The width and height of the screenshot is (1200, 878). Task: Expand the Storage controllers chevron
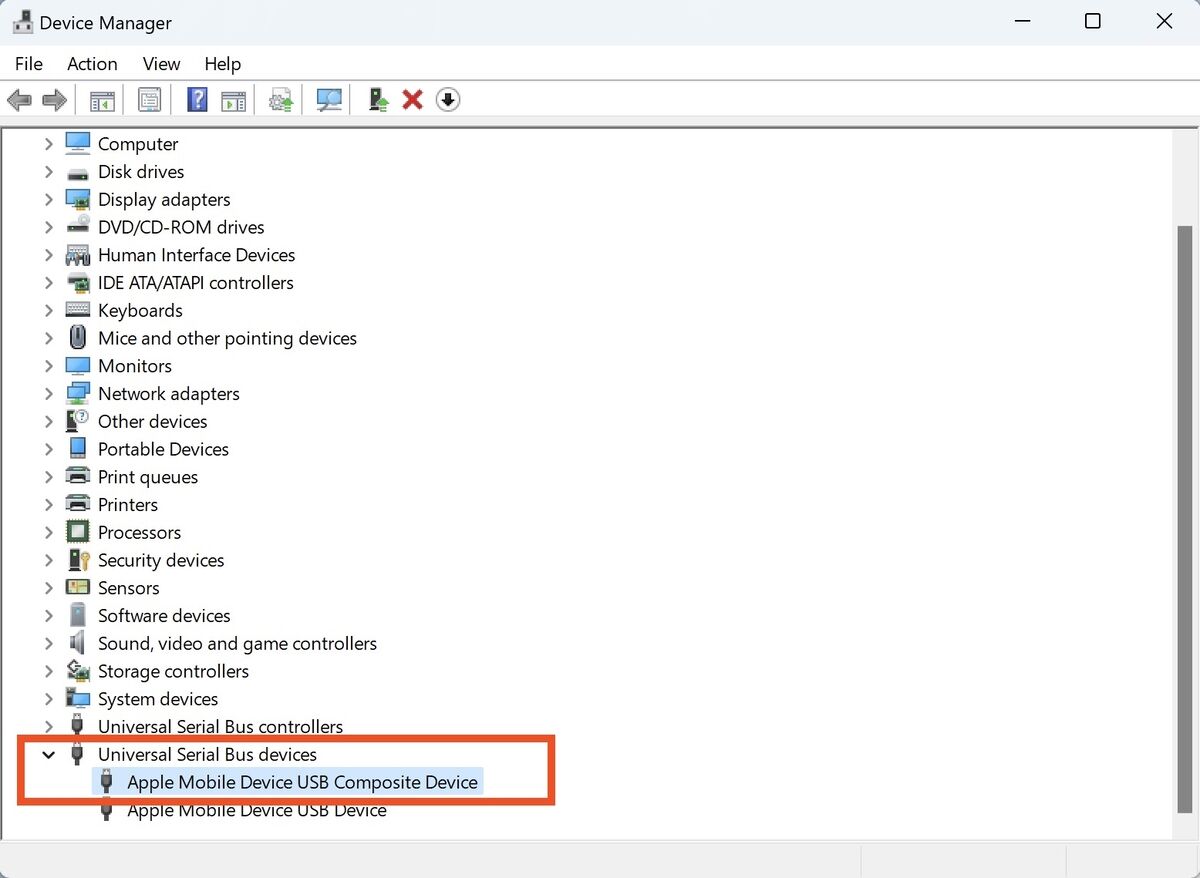pyautogui.click(x=48, y=671)
